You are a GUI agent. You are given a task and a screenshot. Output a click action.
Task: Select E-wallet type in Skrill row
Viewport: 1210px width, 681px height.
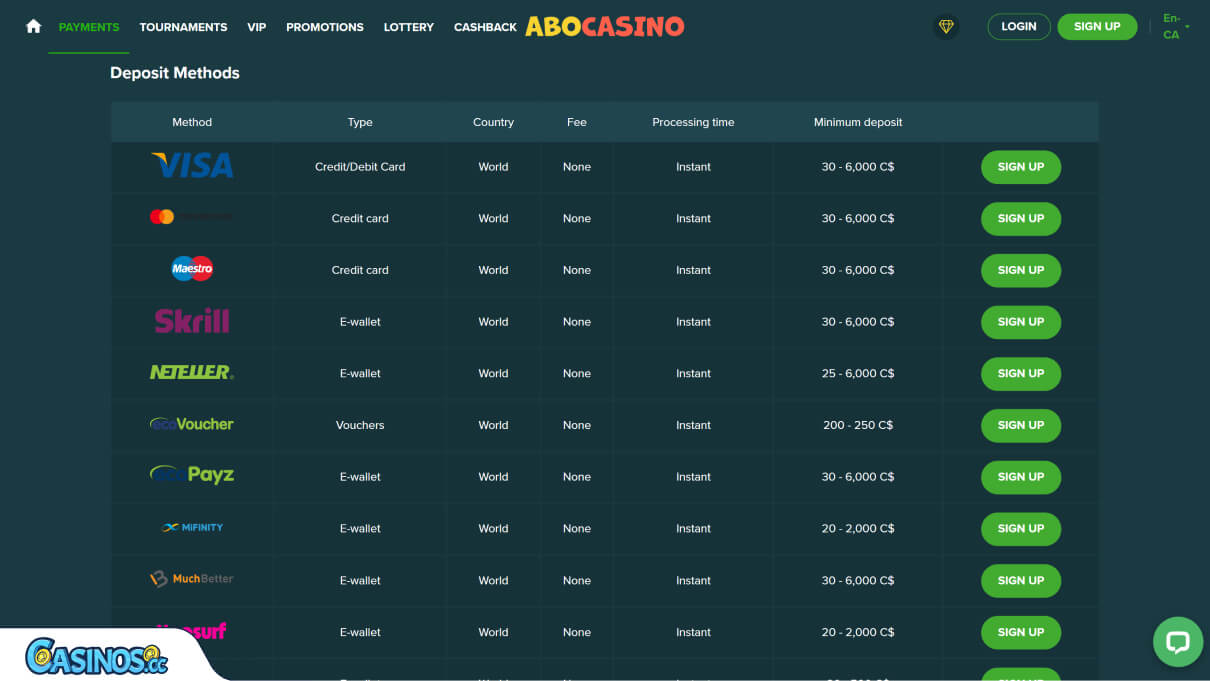(x=360, y=322)
